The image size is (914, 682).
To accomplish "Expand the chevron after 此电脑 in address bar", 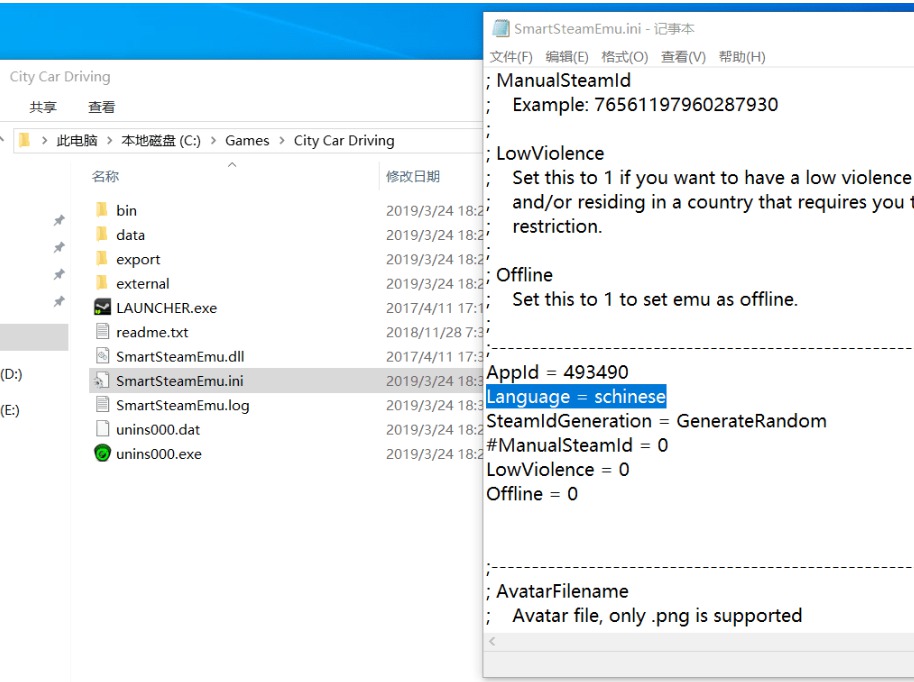I will point(110,140).
